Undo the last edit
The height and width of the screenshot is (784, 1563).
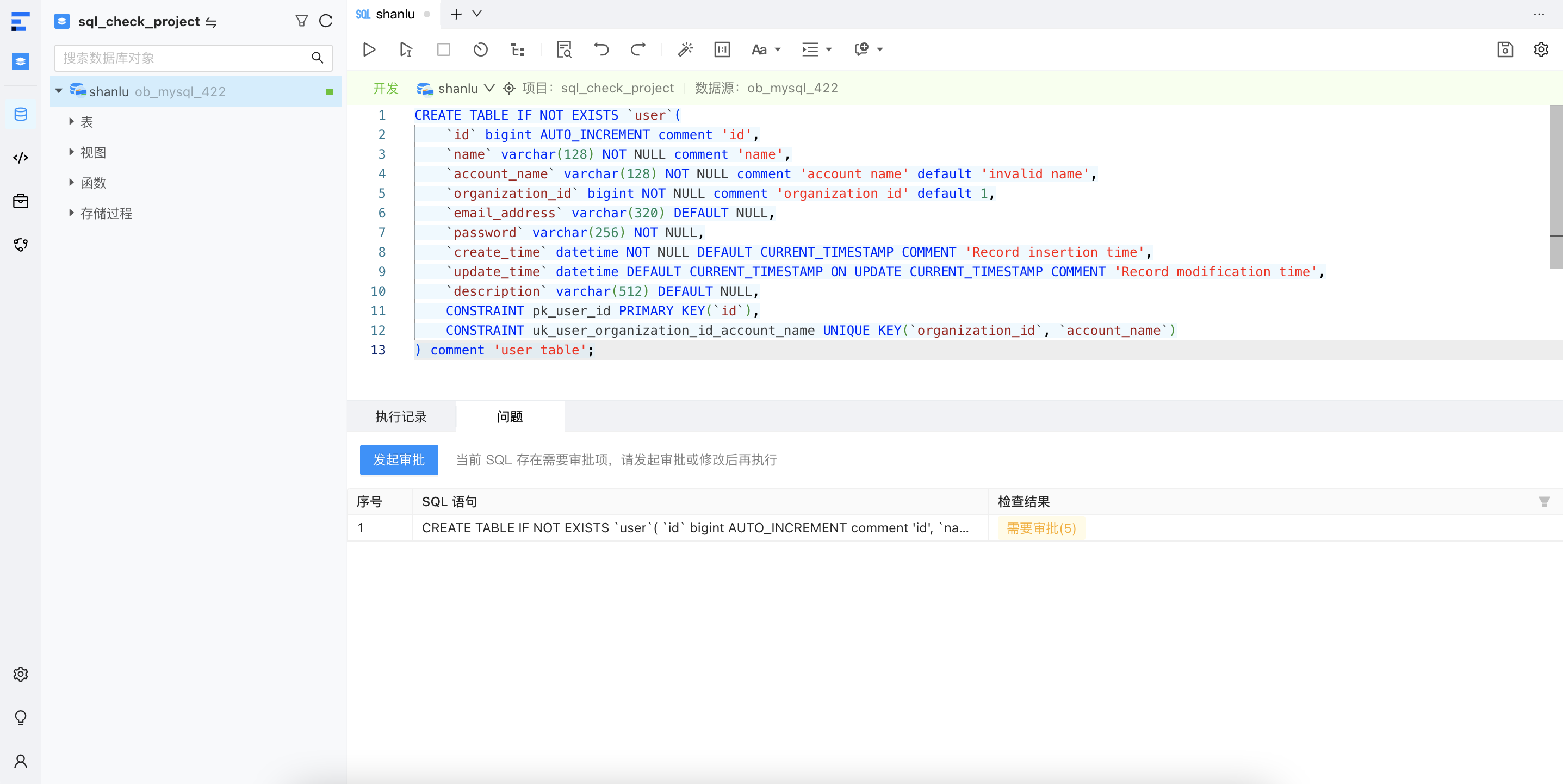click(x=601, y=49)
